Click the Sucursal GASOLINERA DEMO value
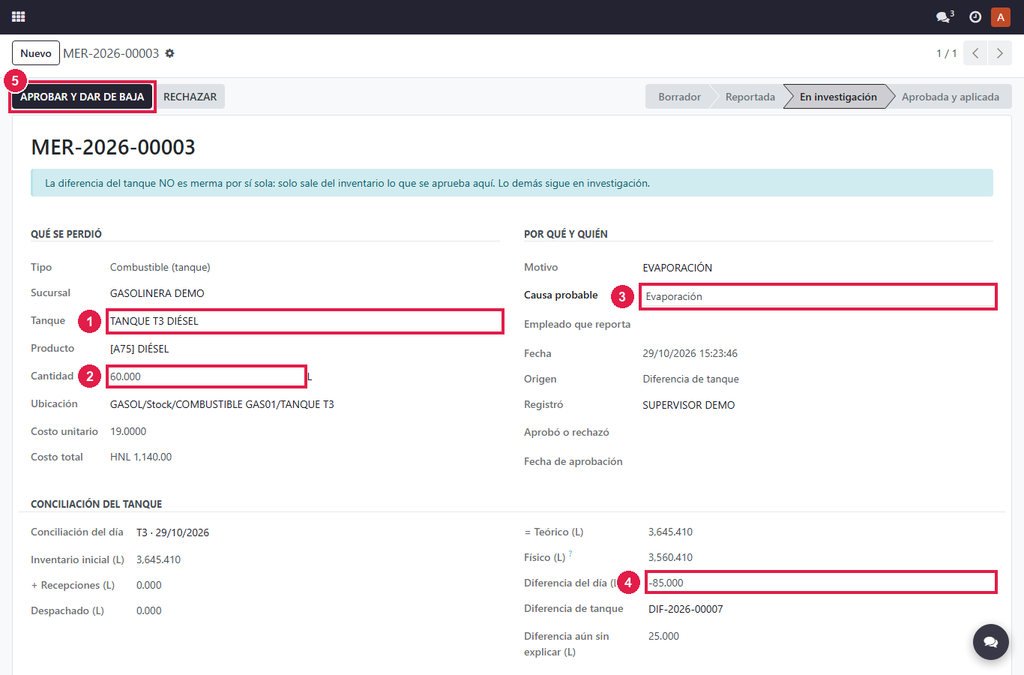1024x675 pixels. pyautogui.click(x=157, y=294)
